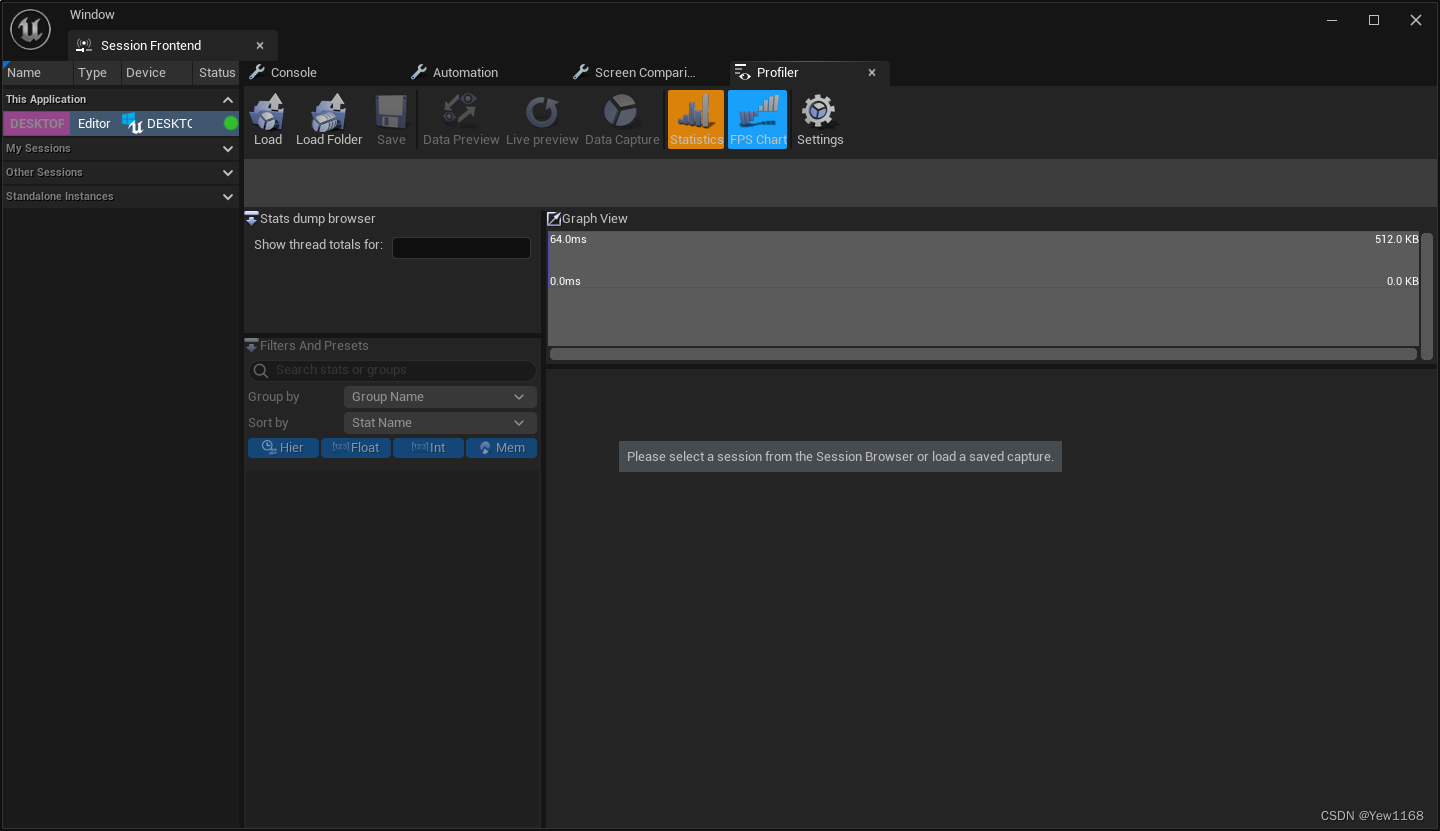The width and height of the screenshot is (1440, 831).
Task: Toggle the FPS Chart view button
Action: coord(758,120)
